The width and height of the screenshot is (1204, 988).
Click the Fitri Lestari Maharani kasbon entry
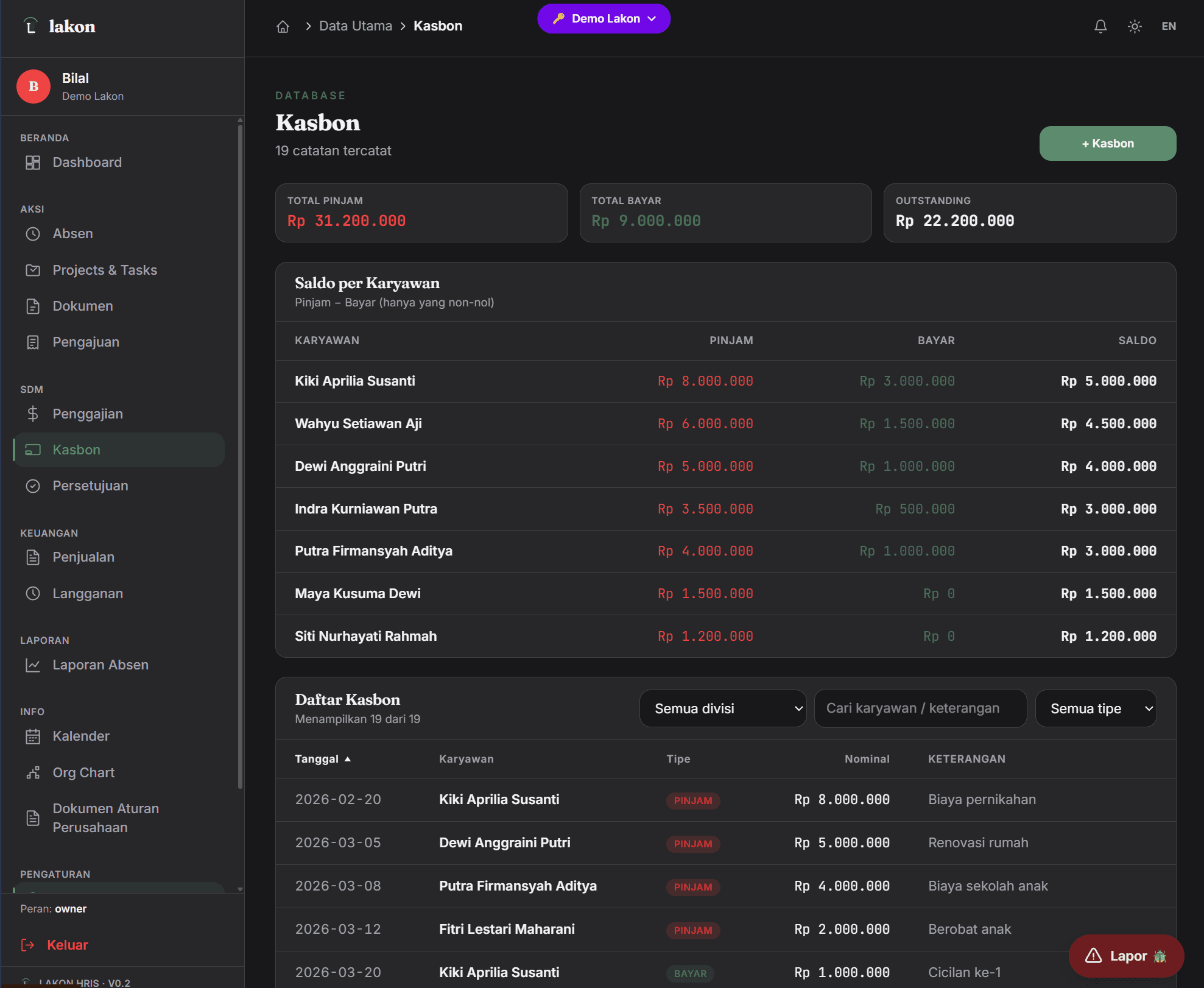725,930
